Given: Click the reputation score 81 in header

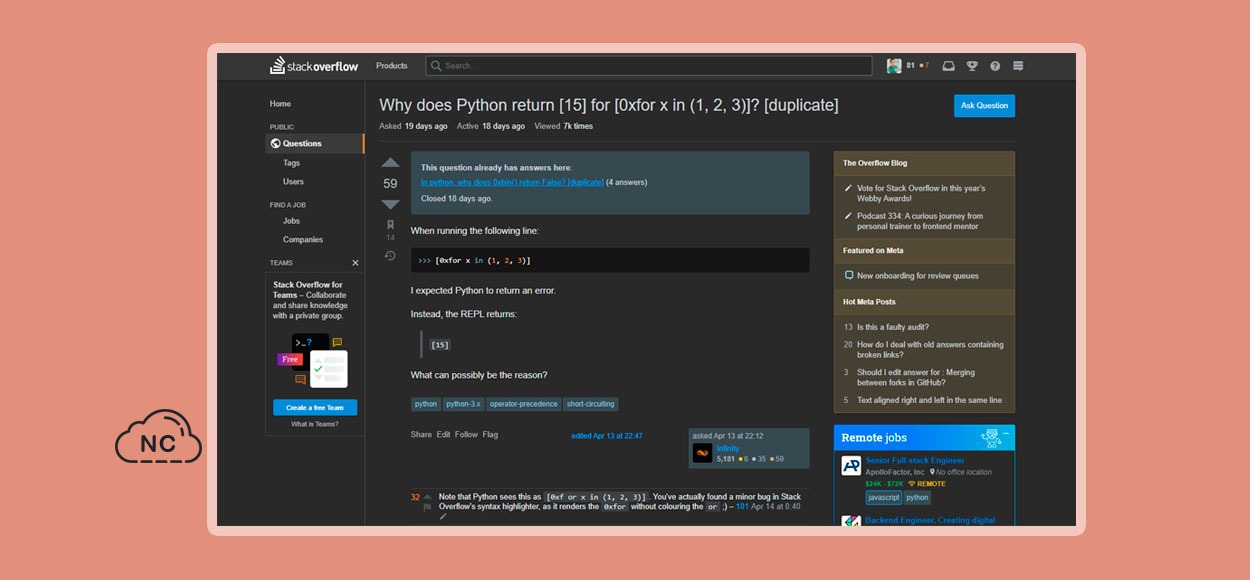Looking at the screenshot, I should click(910, 66).
